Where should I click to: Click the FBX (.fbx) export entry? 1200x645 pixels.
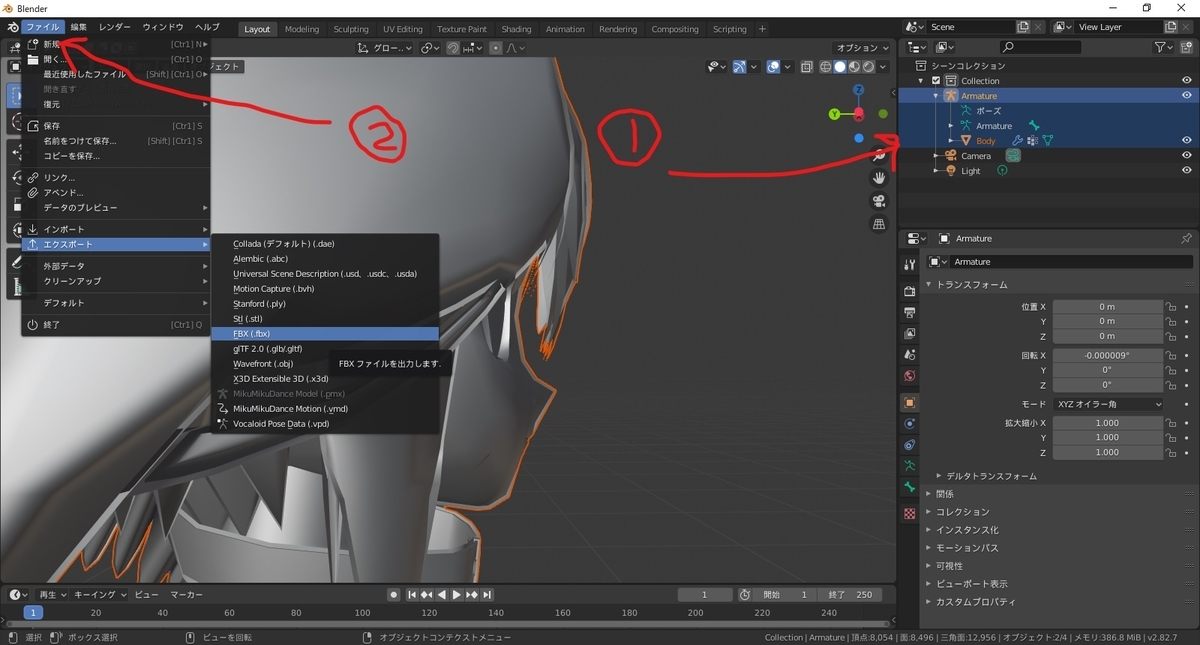tap(325, 334)
